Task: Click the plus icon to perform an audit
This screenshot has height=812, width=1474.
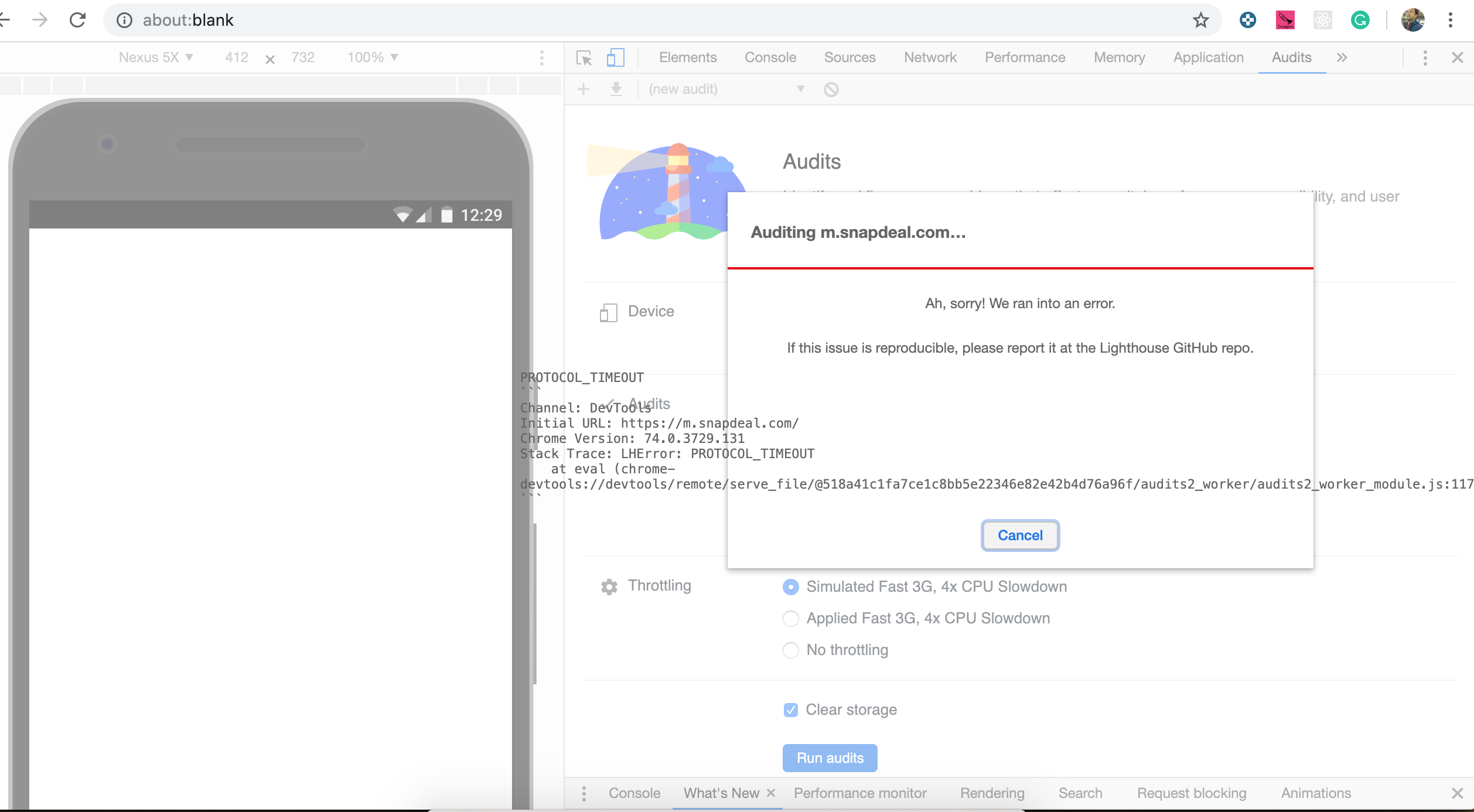Action: point(584,89)
